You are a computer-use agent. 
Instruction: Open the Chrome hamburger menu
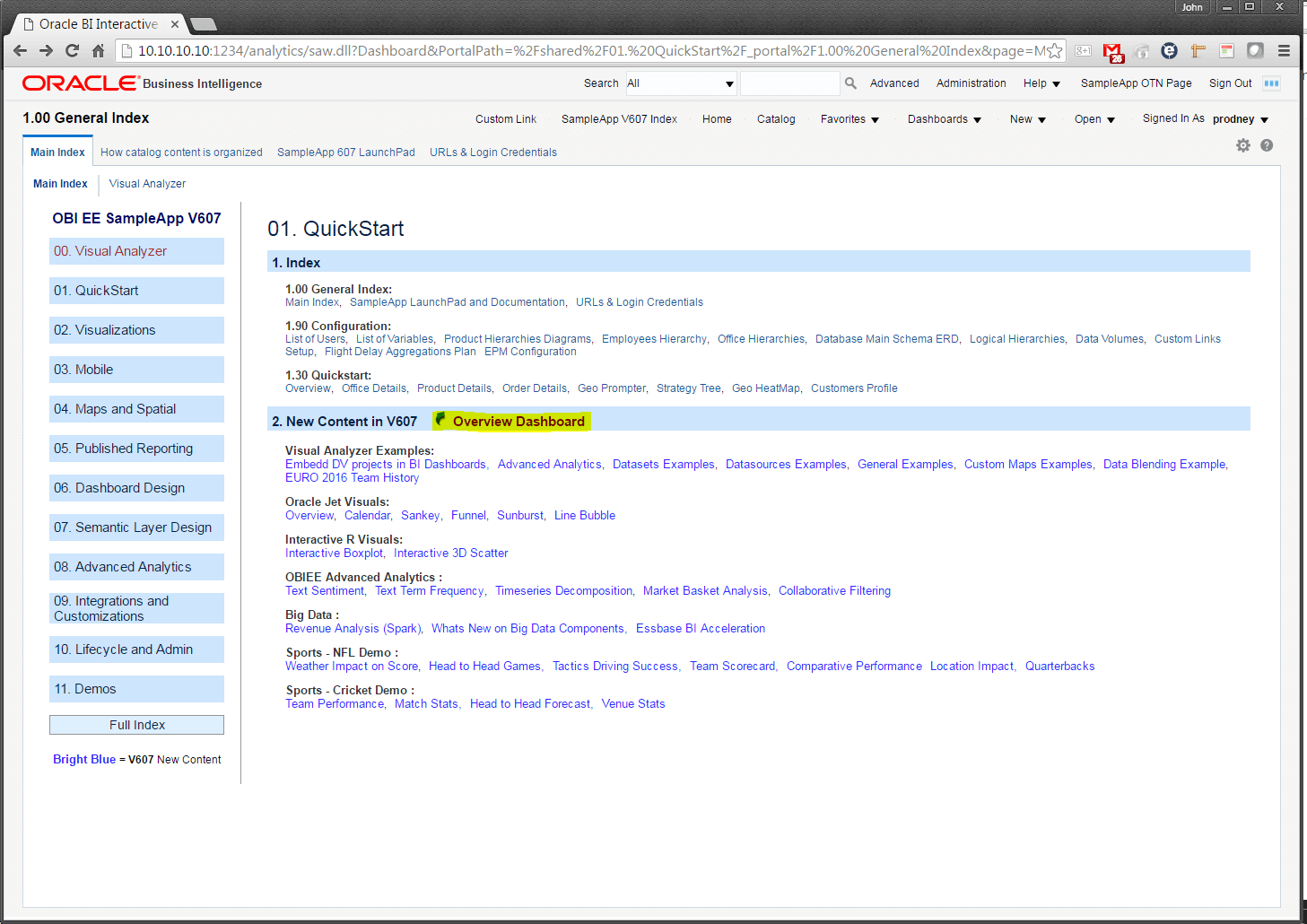tap(1284, 51)
